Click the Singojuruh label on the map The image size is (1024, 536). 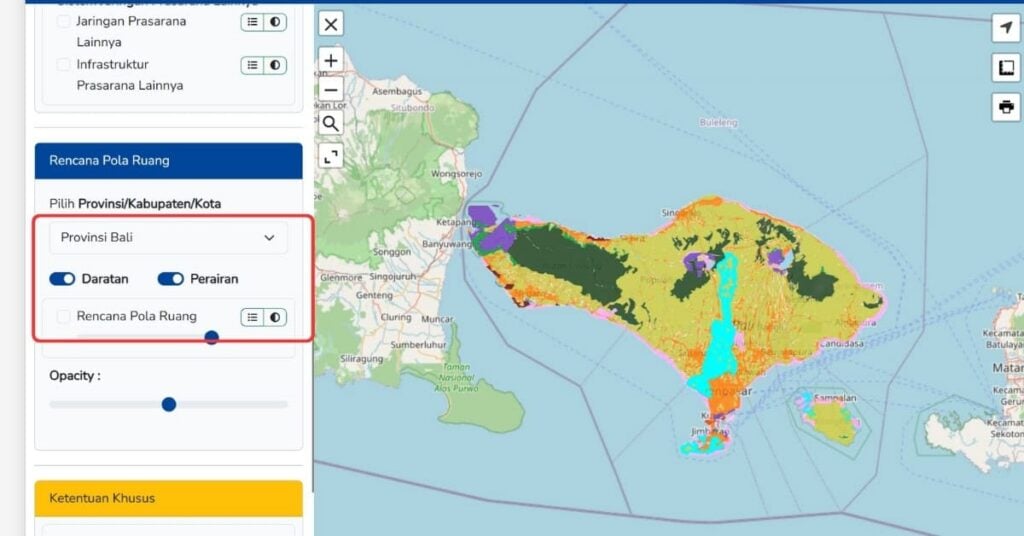(x=391, y=277)
